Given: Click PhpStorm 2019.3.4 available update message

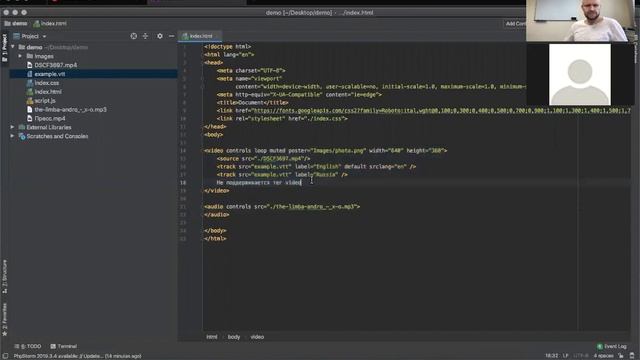Looking at the screenshot, I should click(x=78, y=356).
